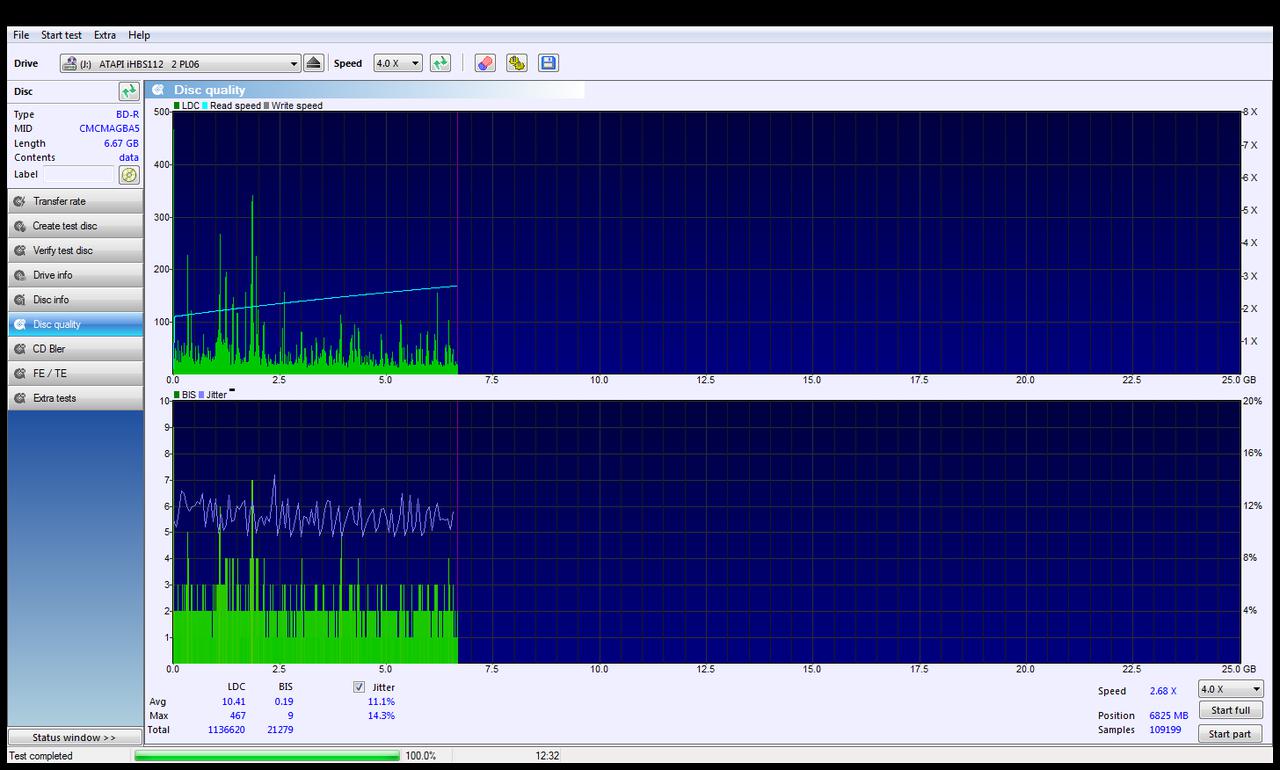
Task: Click the BIS max value 9
Action: [x=290, y=716]
